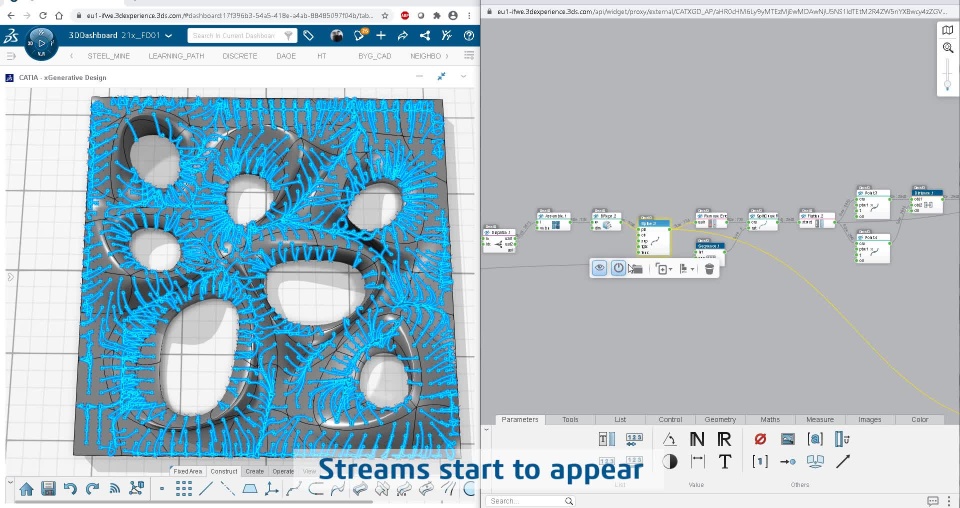Screen dimensions: 960x508
Task: Expand the xGenerative Design widget chevron menu
Action: pyautogui.click(x=463, y=77)
